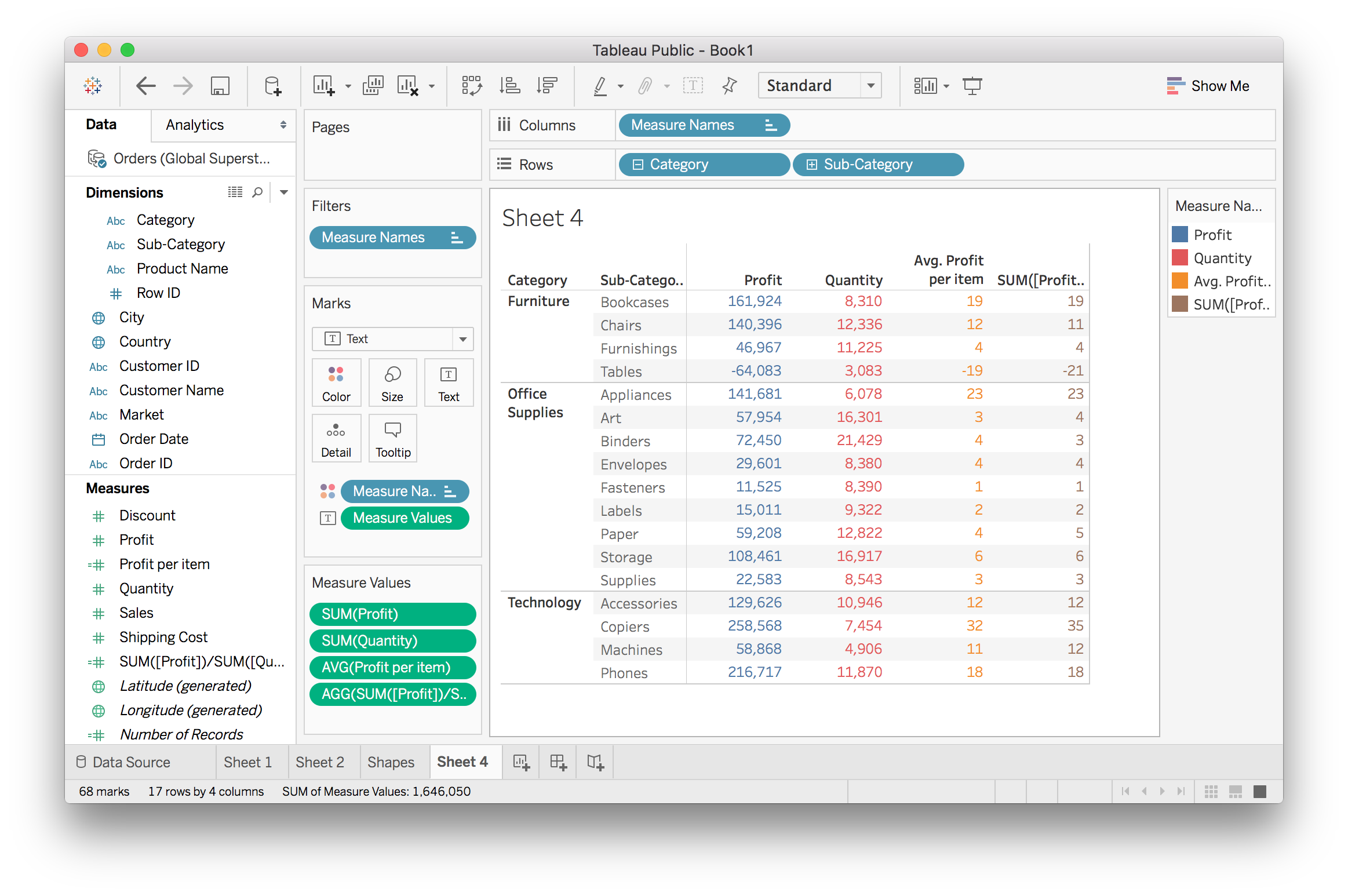Click the Tooltip button in Marks card
The width and height of the screenshot is (1348, 896).
tap(392, 439)
